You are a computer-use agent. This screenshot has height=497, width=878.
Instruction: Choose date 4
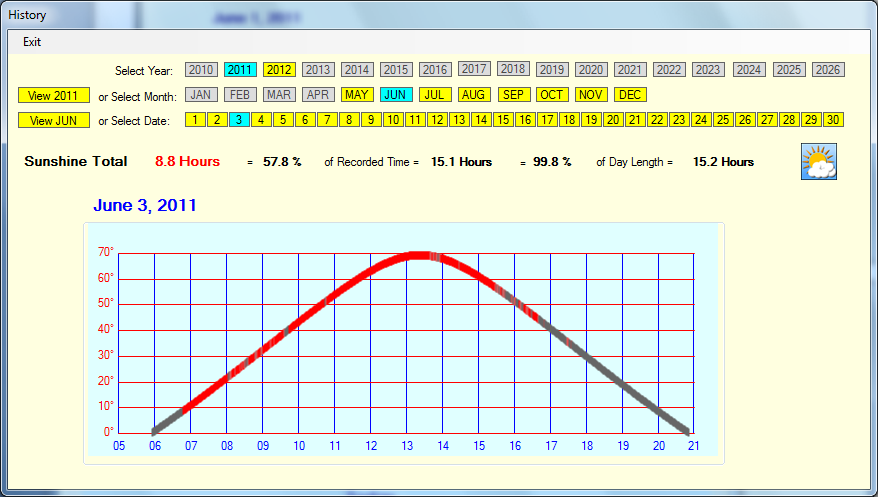pyautogui.click(x=261, y=120)
